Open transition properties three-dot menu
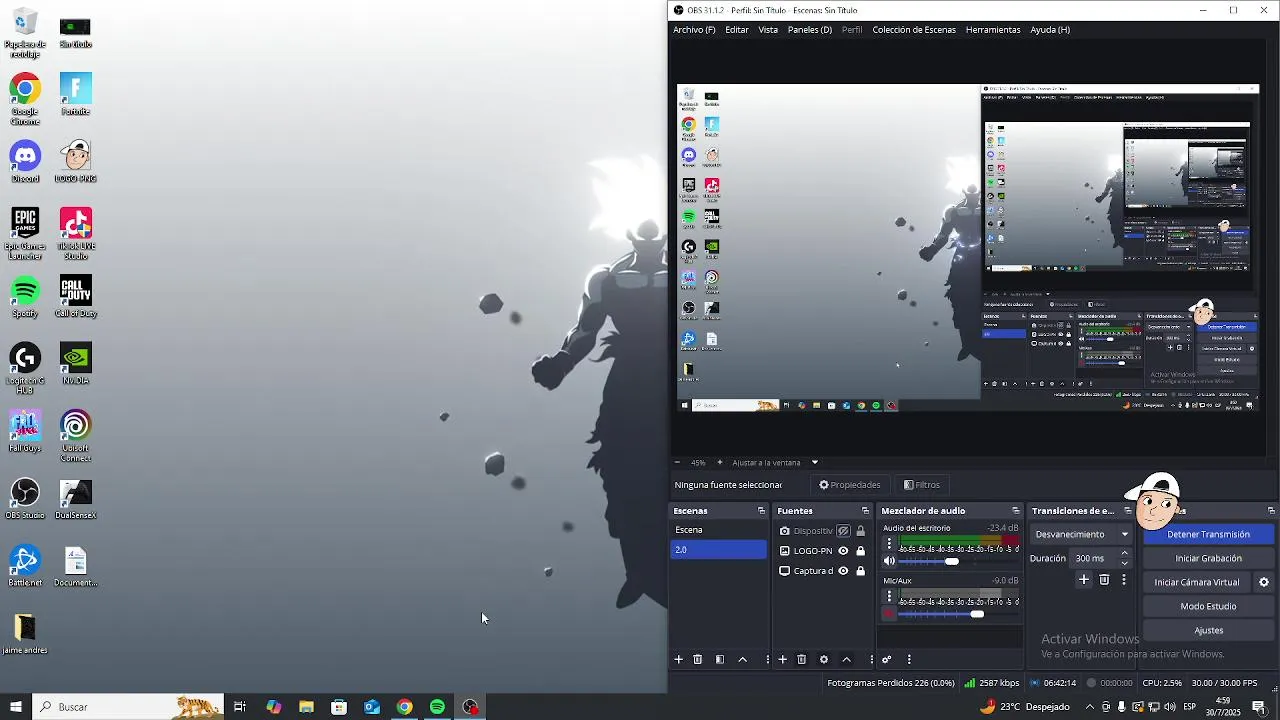The width and height of the screenshot is (1280, 720). [x=1124, y=580]
